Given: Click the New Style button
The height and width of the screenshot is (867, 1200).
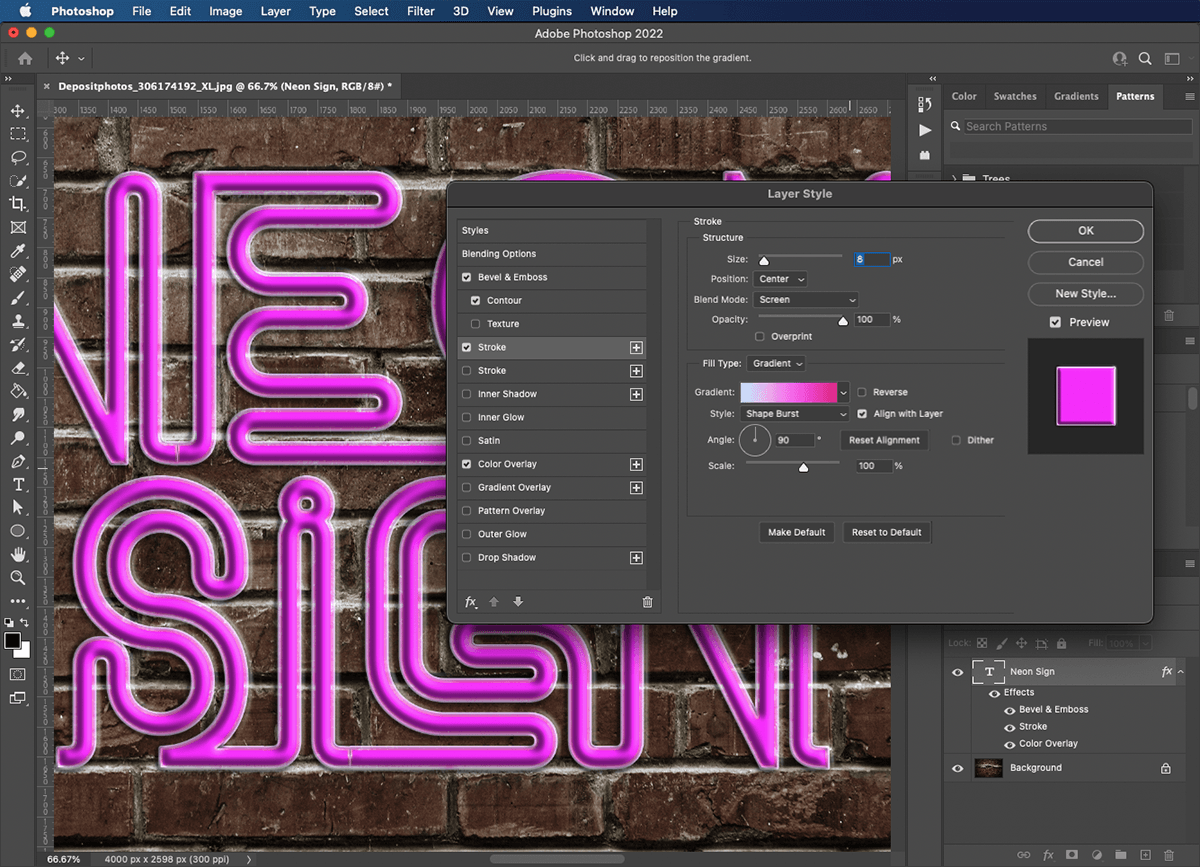Looking at the screenshot, I should (x=1085, y=293).
